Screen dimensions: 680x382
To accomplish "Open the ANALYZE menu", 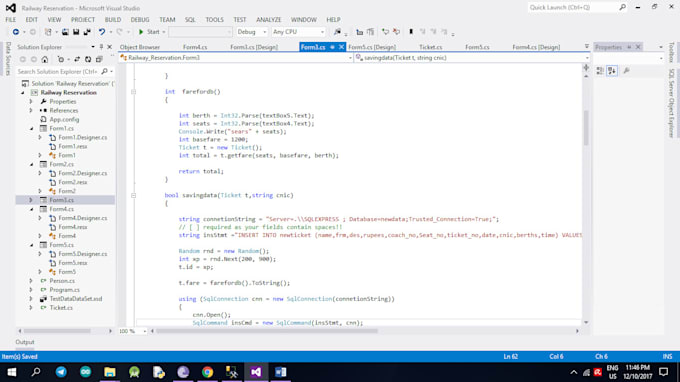I will coord(268,20).
